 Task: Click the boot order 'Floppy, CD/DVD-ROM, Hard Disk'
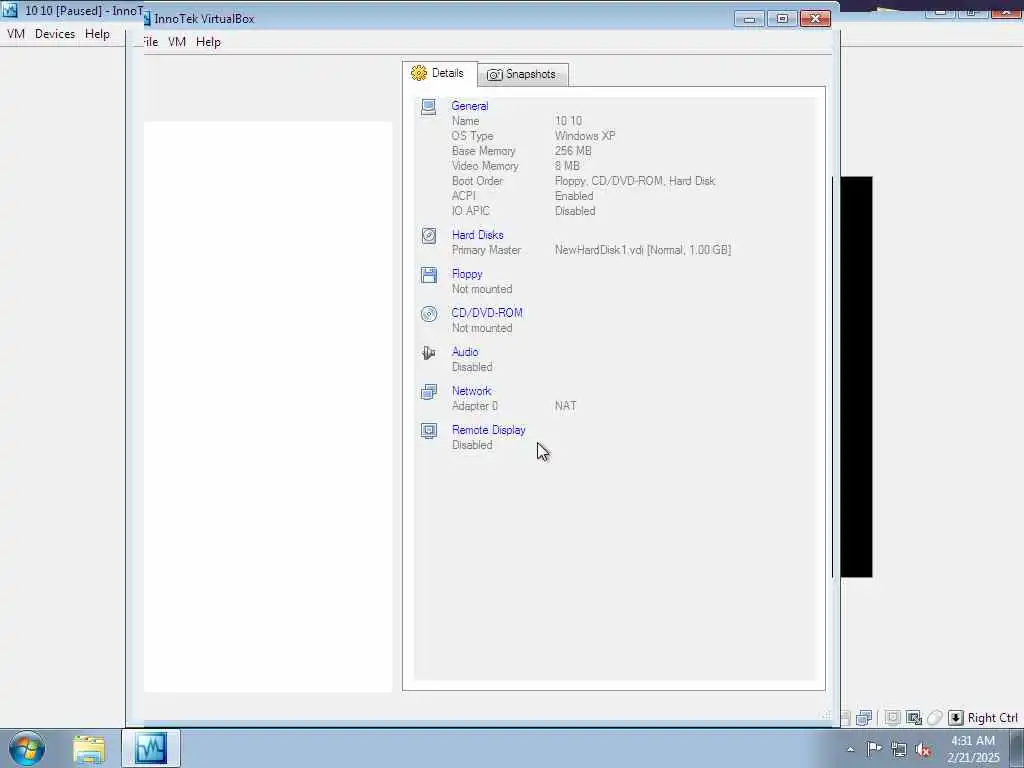click(x=635, y=181)
